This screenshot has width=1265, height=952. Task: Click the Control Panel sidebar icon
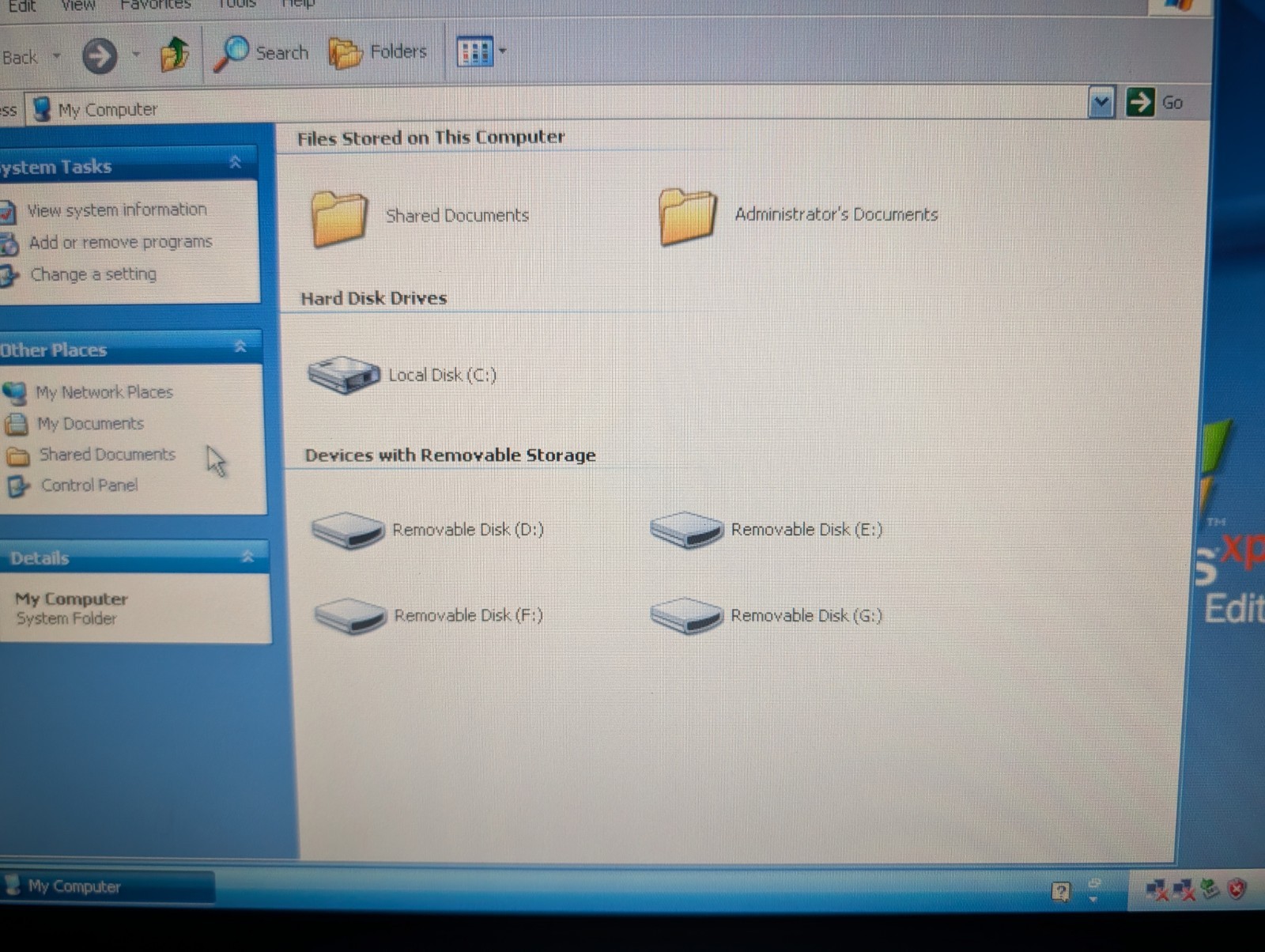pos(18,486)
